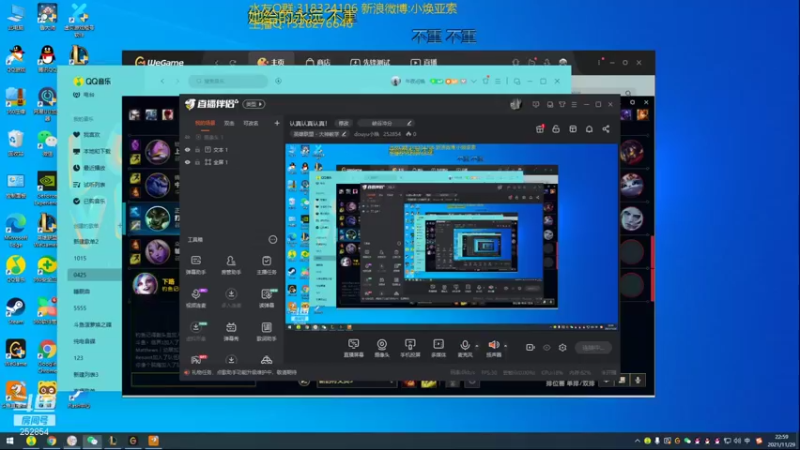Open 本地和下载 in QQ音乐 sidebar

tap(92, 152)
